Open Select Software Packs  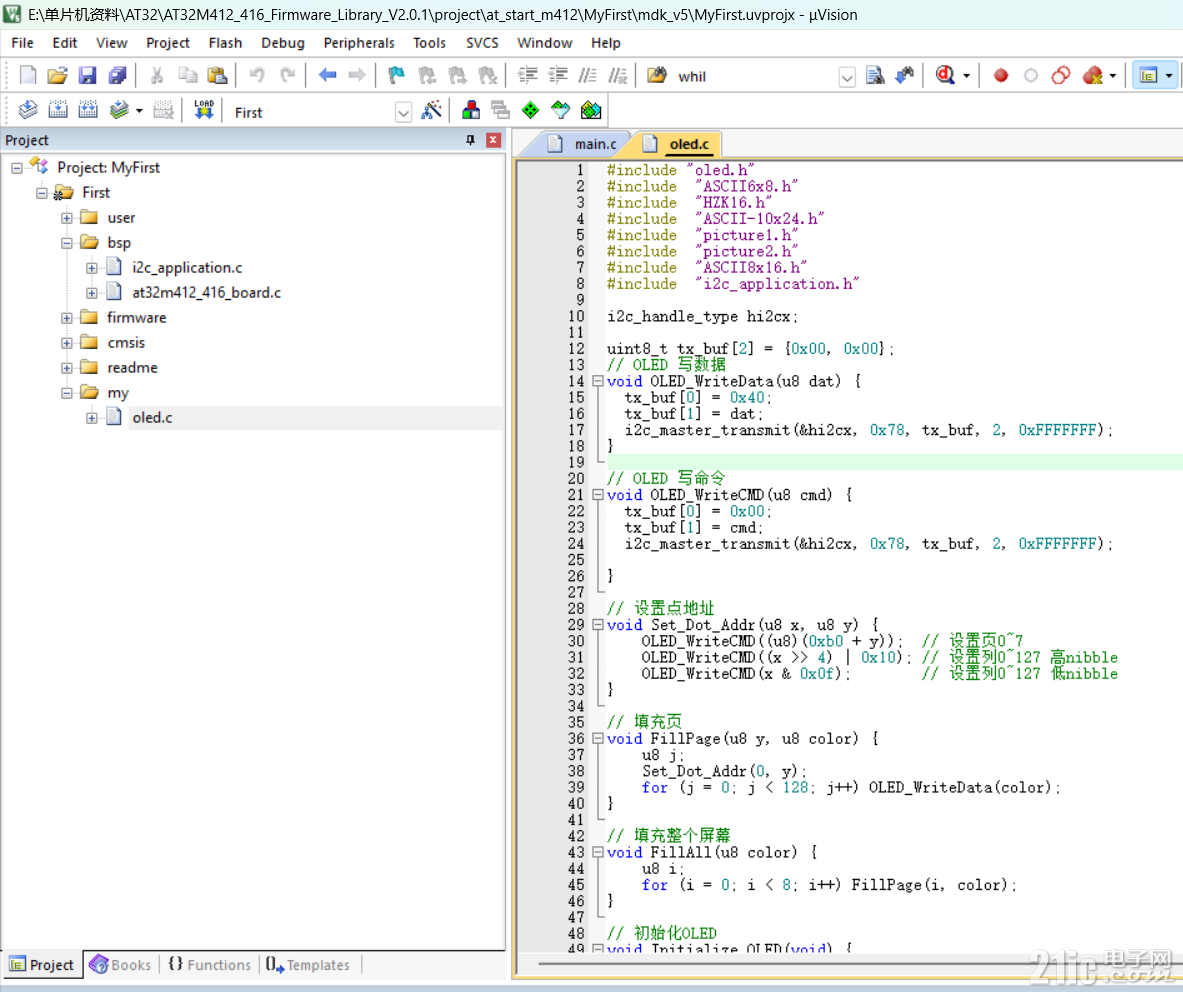pyautogui.click(x=561, y=111)
